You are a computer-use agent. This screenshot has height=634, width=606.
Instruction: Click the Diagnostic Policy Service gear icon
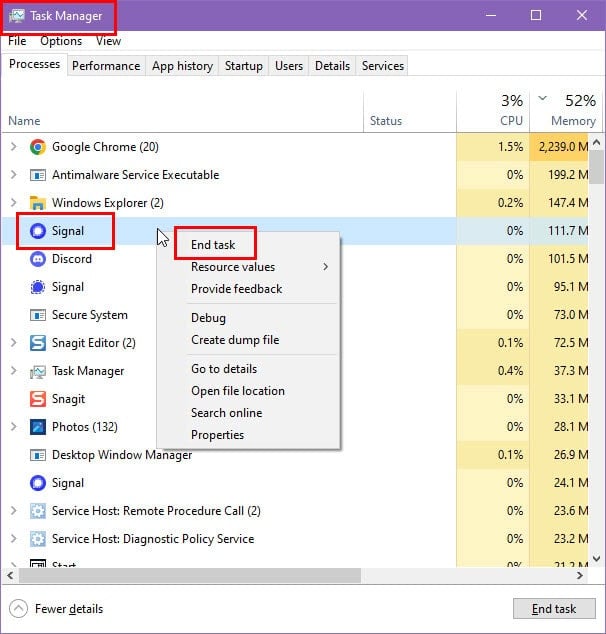(38, 539)
